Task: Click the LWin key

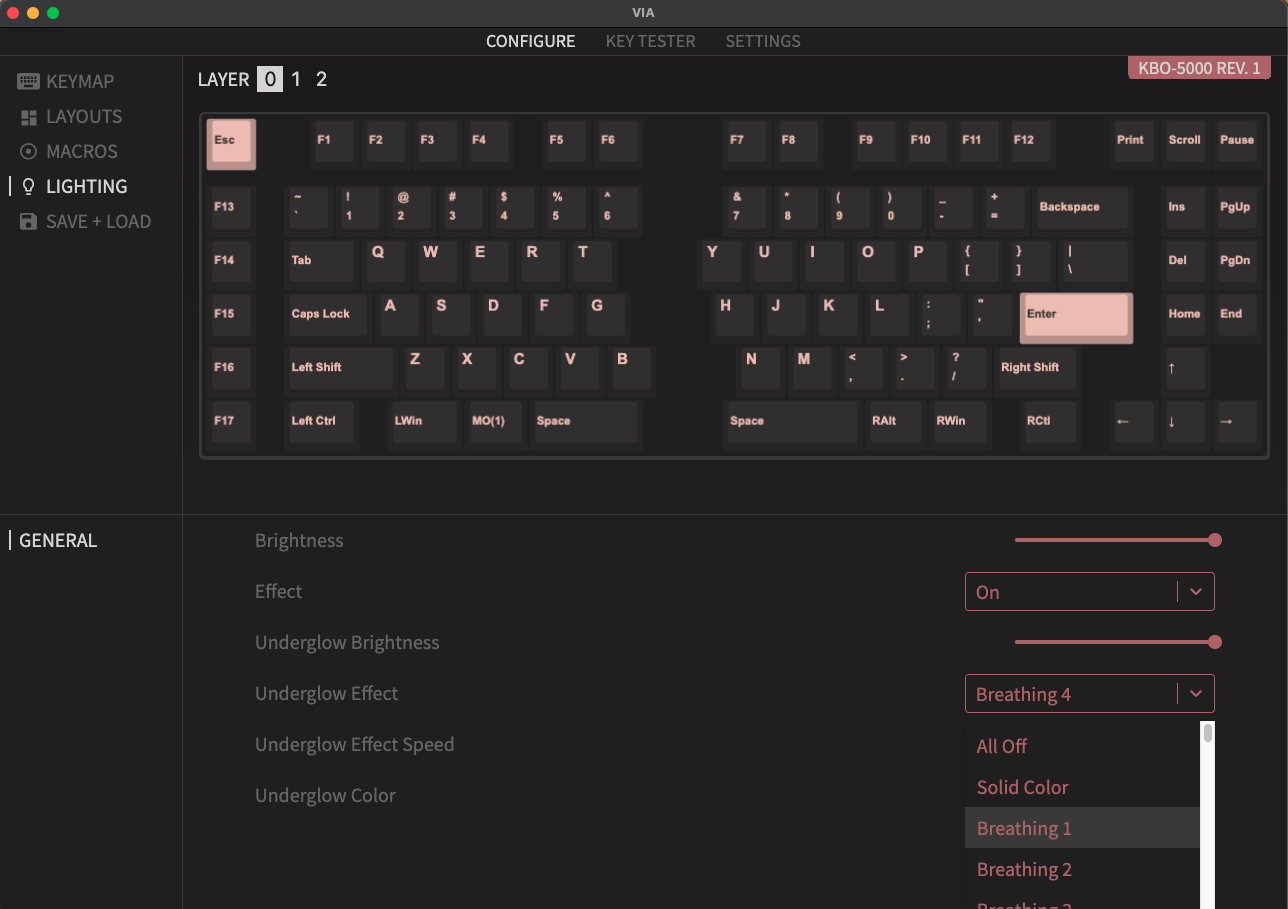Action: pyautogui.click(x=424, y=422)
